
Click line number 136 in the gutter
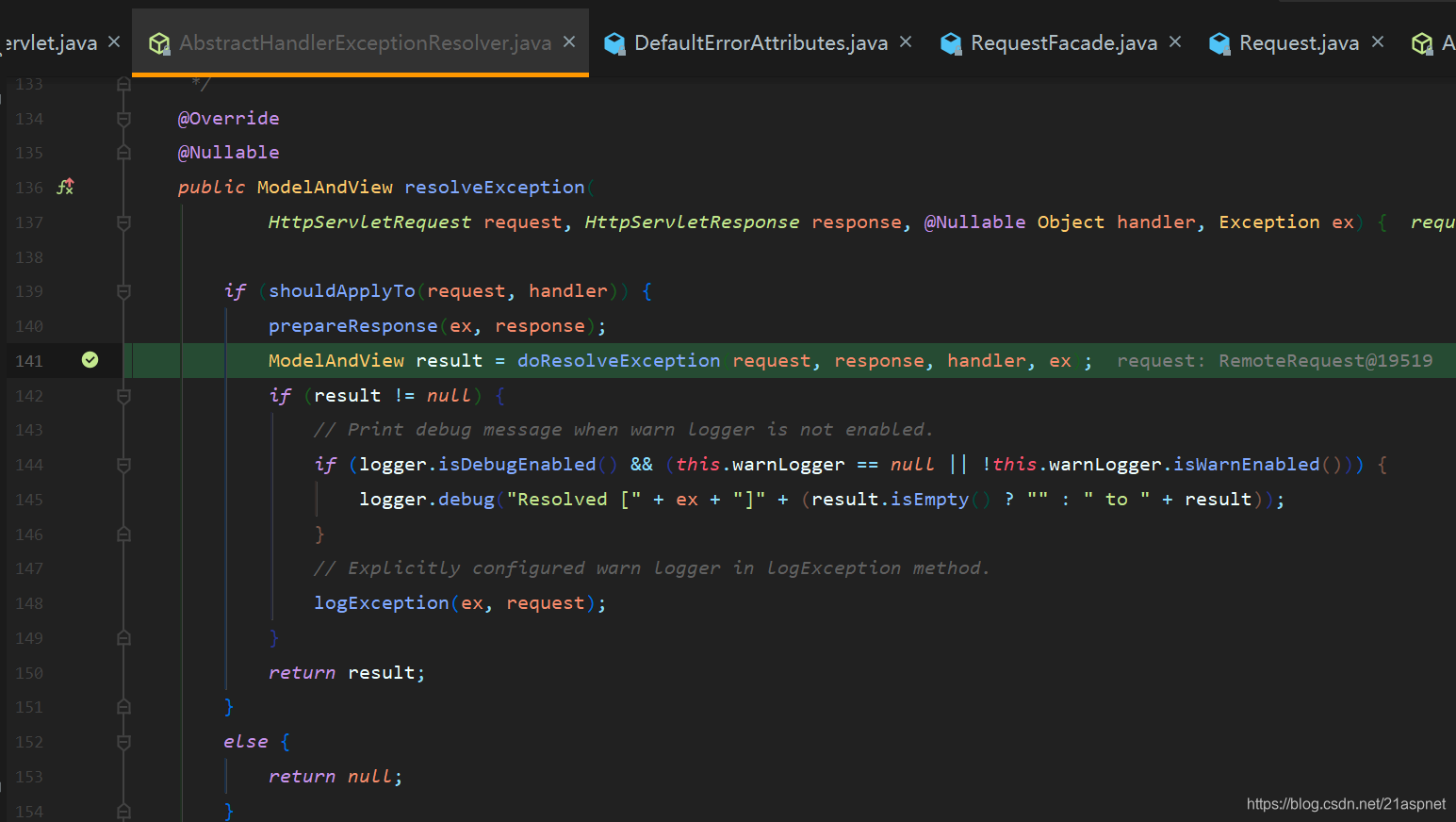(29, 188)
